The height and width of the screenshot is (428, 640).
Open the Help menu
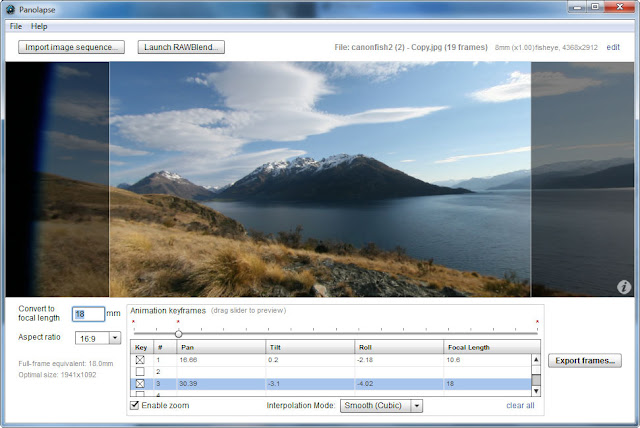click(39, 27)
